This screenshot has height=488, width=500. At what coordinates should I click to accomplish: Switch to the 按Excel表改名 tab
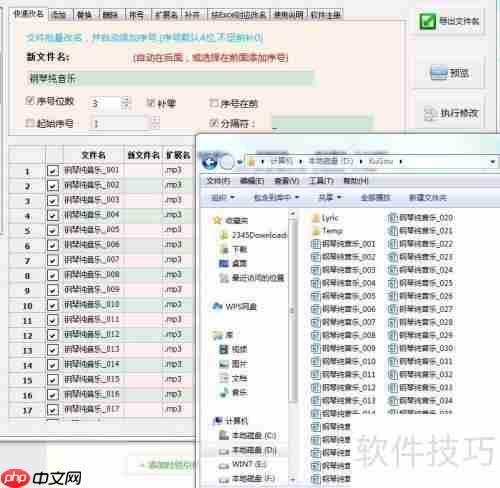tap(239, 15)
